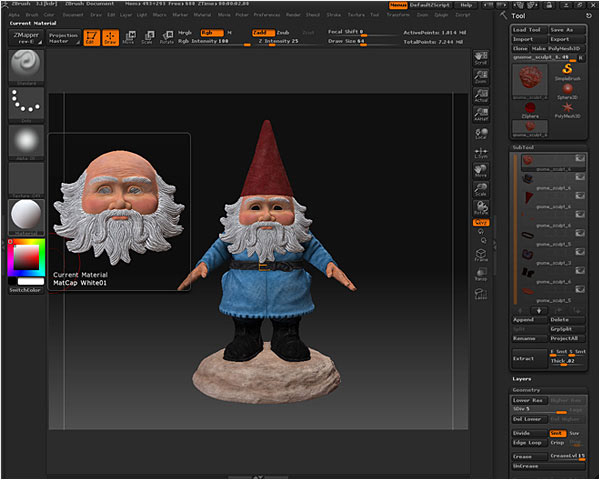The image size is (600, 480).
Task: Toggle the Mrgb paint mode
Action: point(185,33)
